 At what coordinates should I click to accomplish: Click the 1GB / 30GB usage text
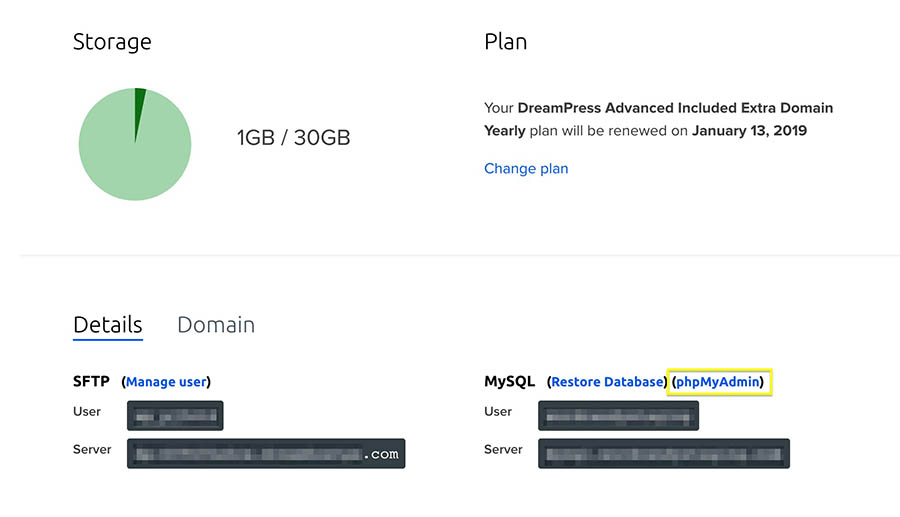coord(293,138)
